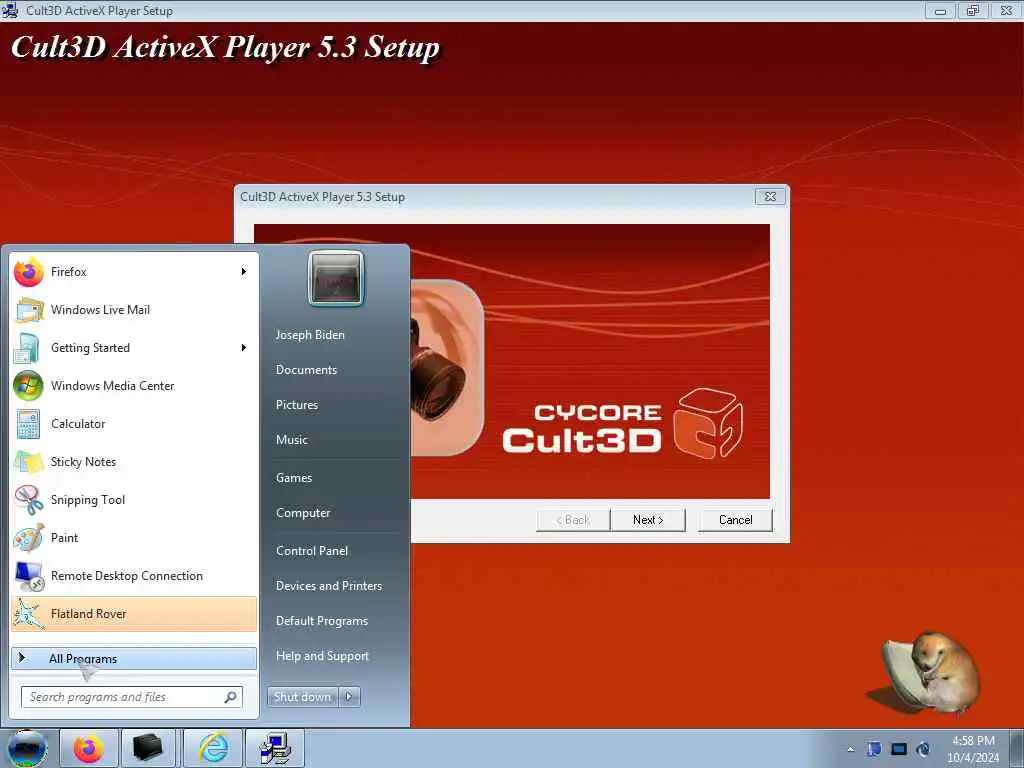The width and height of the screenshot is (1024, 768).
Task: Click the volume tray icon
Action: coord(923,749)
